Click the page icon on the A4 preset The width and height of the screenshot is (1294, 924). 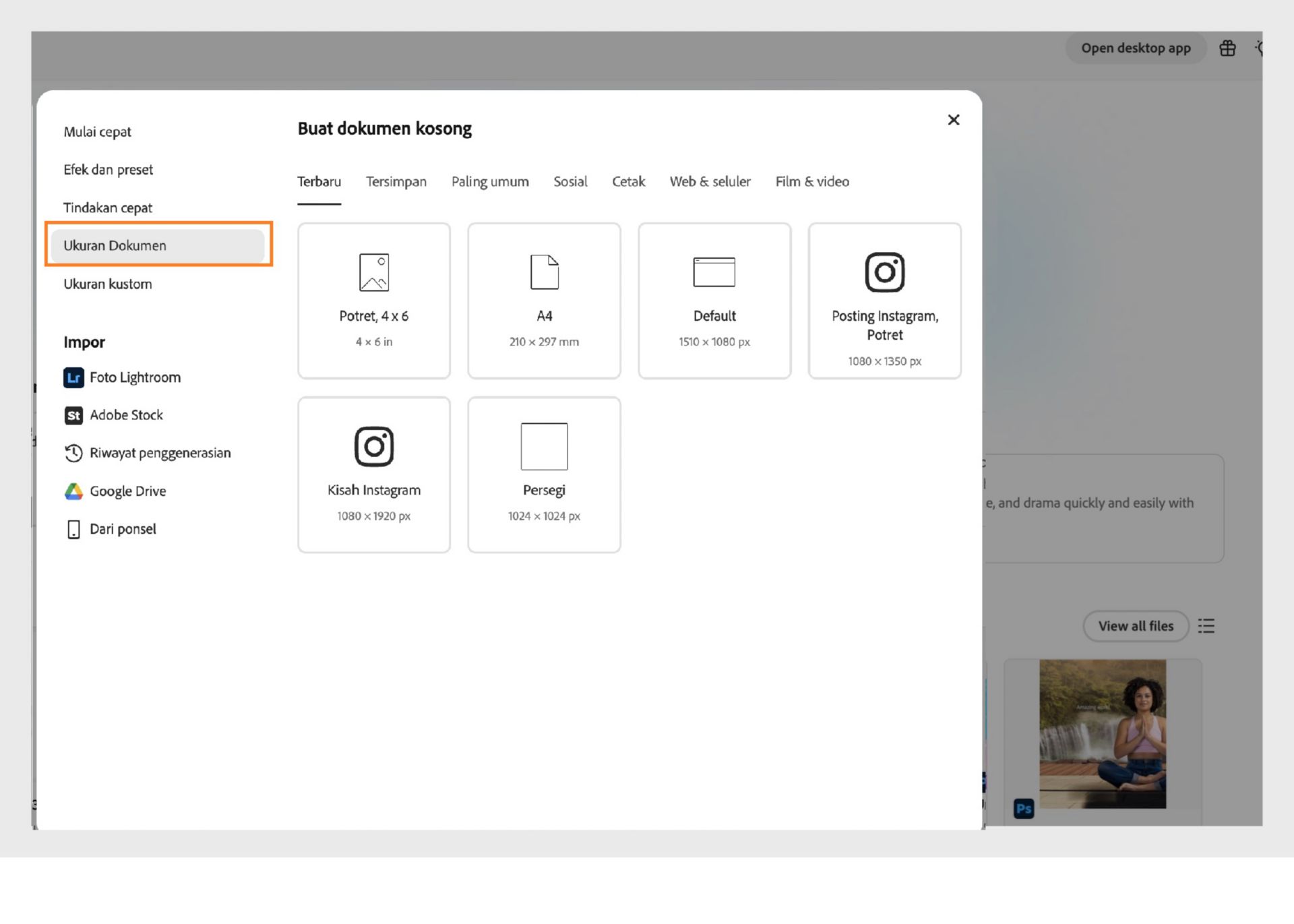545,272
